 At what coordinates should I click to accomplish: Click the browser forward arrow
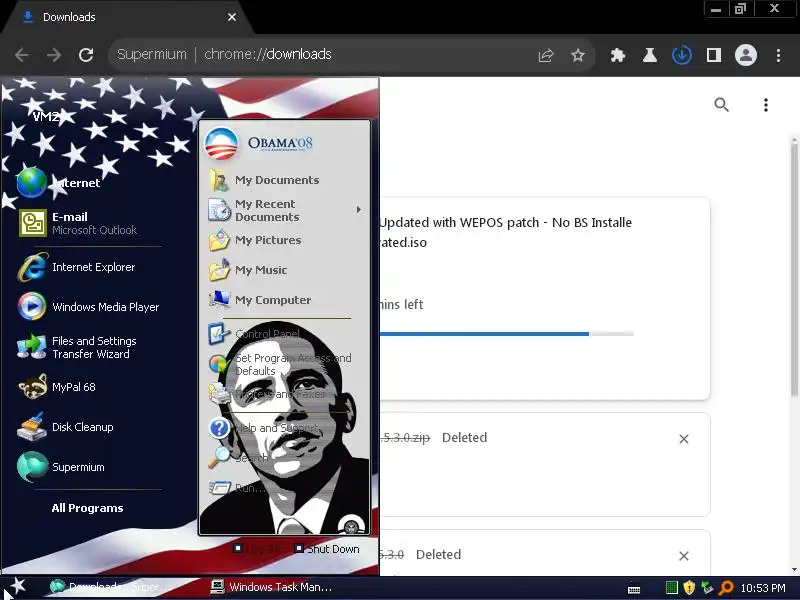click(x=54, y=55)
